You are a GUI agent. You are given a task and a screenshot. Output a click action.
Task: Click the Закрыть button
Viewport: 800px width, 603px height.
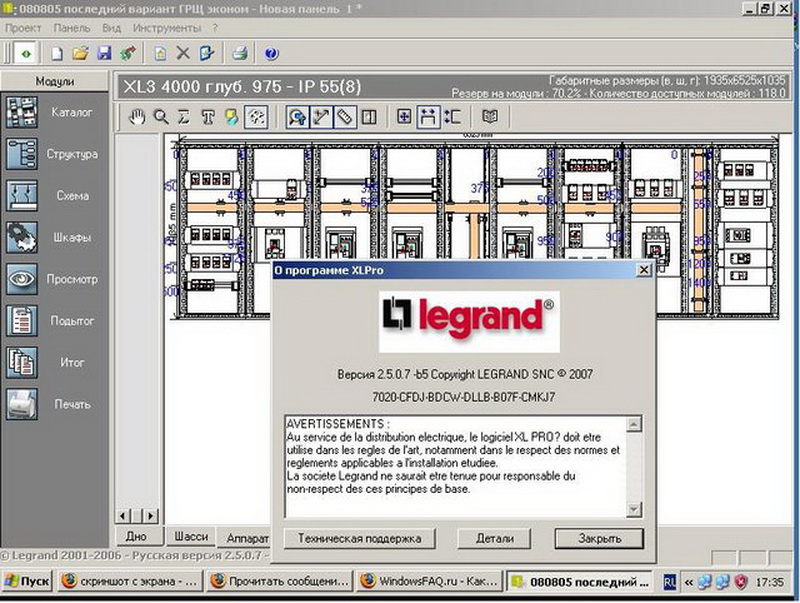click(599, 539)
